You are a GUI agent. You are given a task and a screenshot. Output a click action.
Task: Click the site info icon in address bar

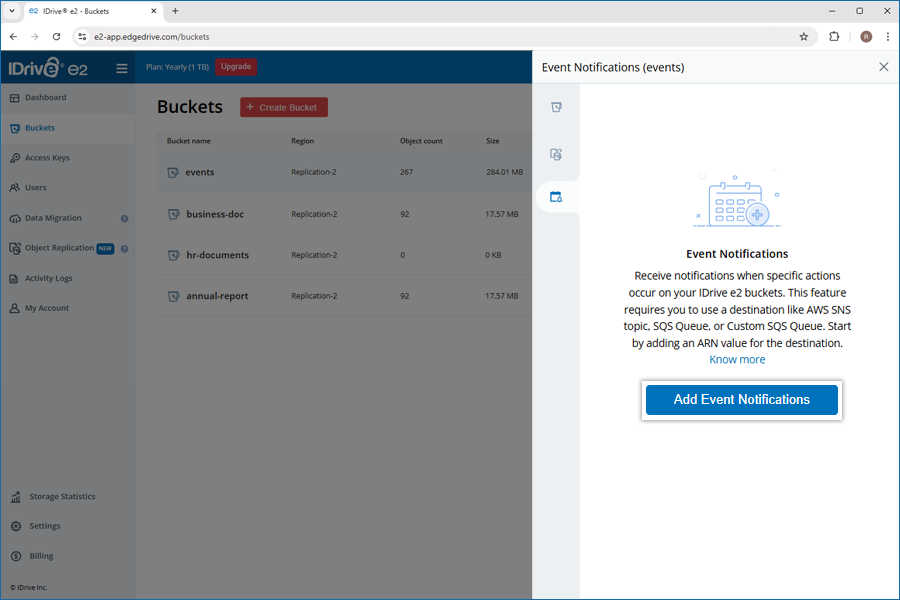[83, 37]
